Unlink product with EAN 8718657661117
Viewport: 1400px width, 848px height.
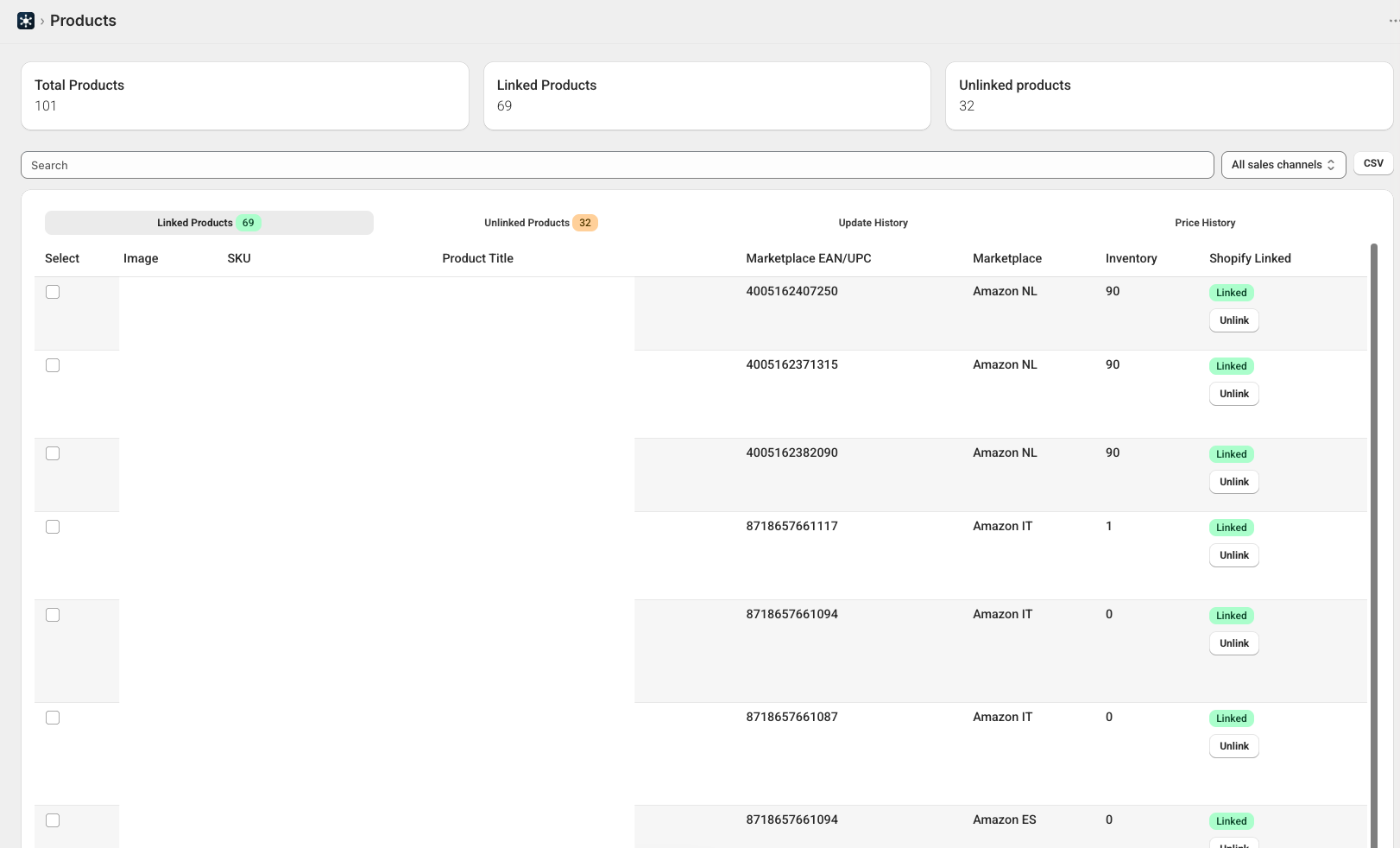pos(1234,555)
